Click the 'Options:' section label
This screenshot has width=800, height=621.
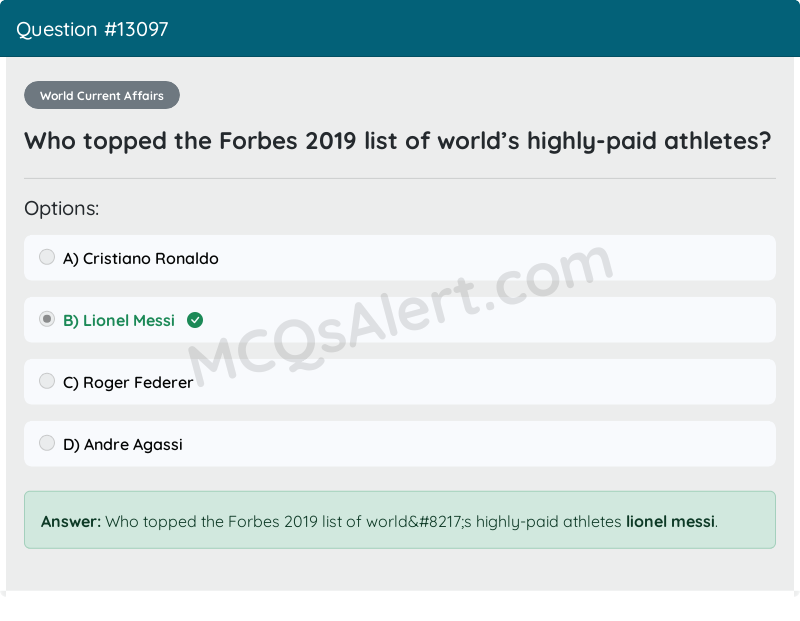tap(62, 209)
